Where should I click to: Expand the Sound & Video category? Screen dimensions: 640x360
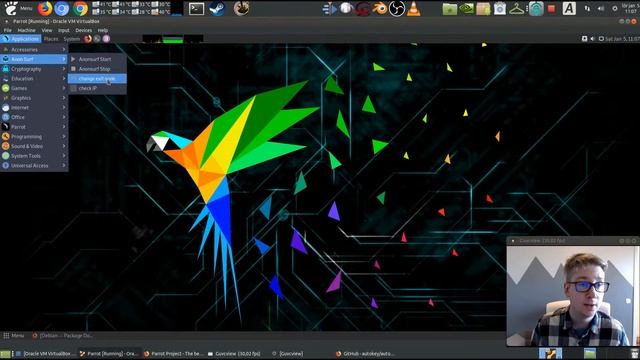(x=34, y=146)
